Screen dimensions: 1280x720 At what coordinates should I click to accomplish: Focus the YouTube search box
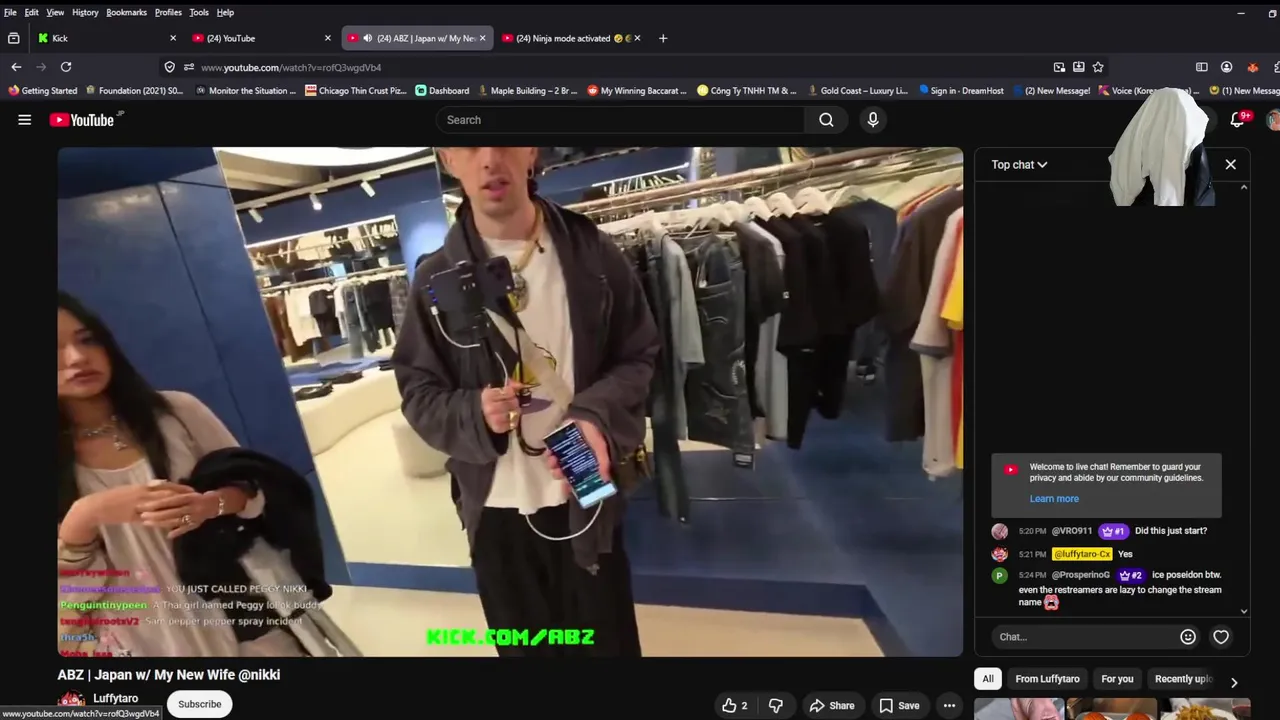tap(620, 120)
